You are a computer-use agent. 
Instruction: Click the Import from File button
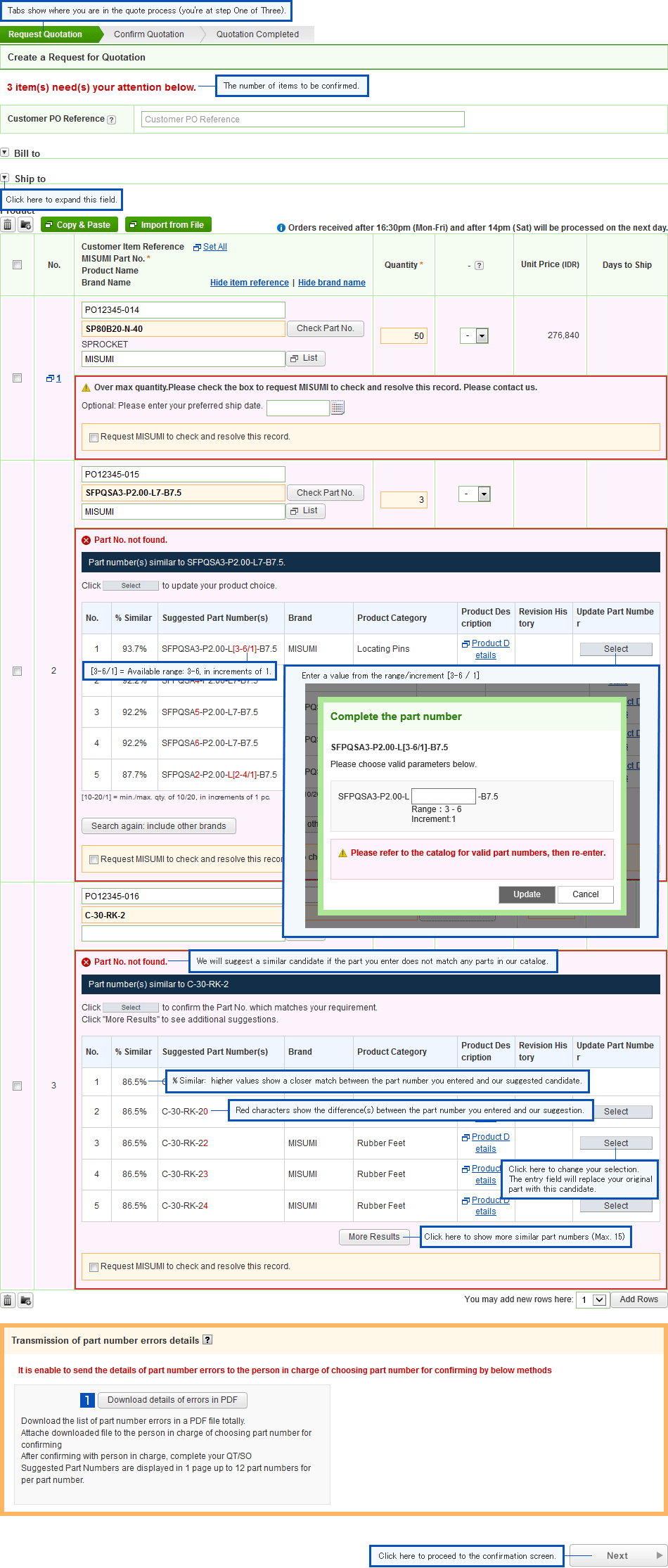pos(168,225)
